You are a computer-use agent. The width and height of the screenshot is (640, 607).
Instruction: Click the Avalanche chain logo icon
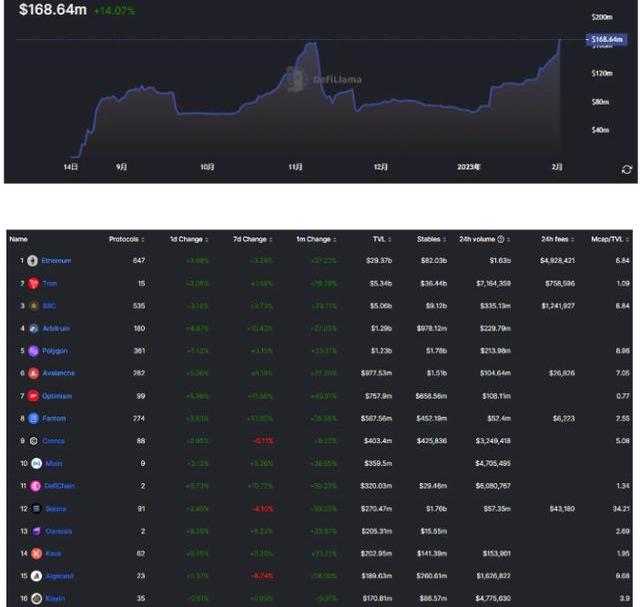33,373
